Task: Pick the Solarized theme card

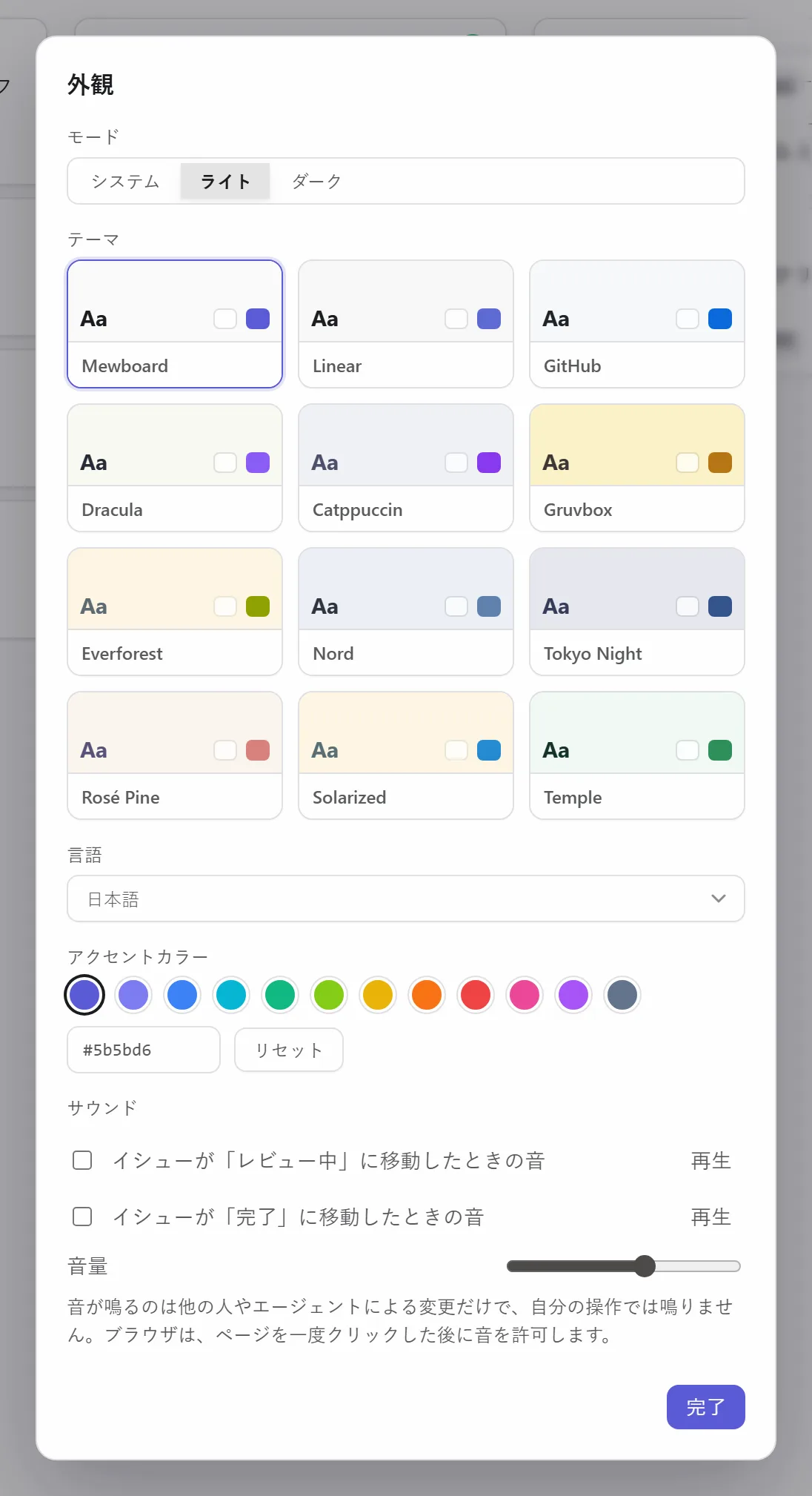Action: 406,755
